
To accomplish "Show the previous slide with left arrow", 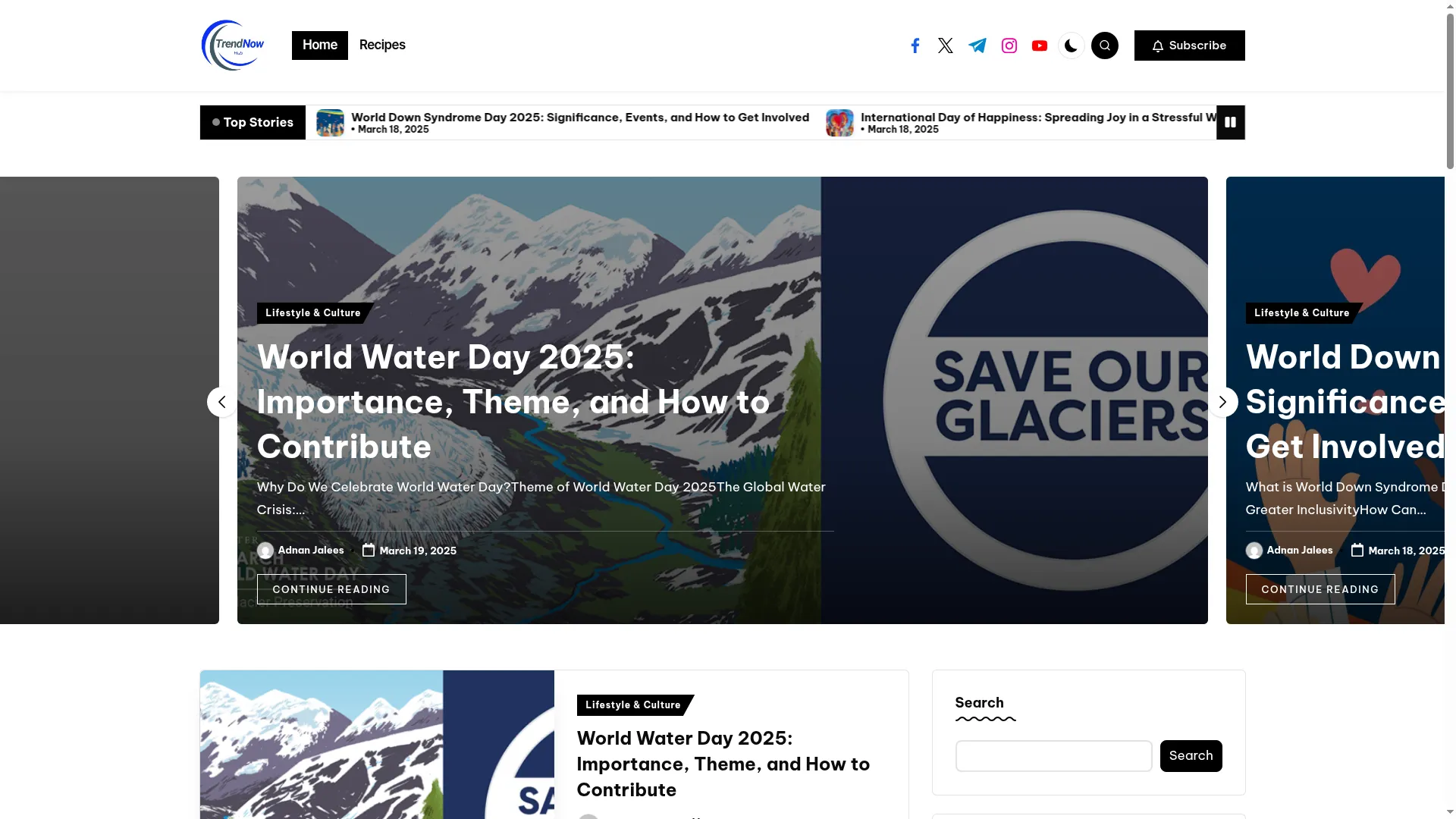I will click(222, 402).
